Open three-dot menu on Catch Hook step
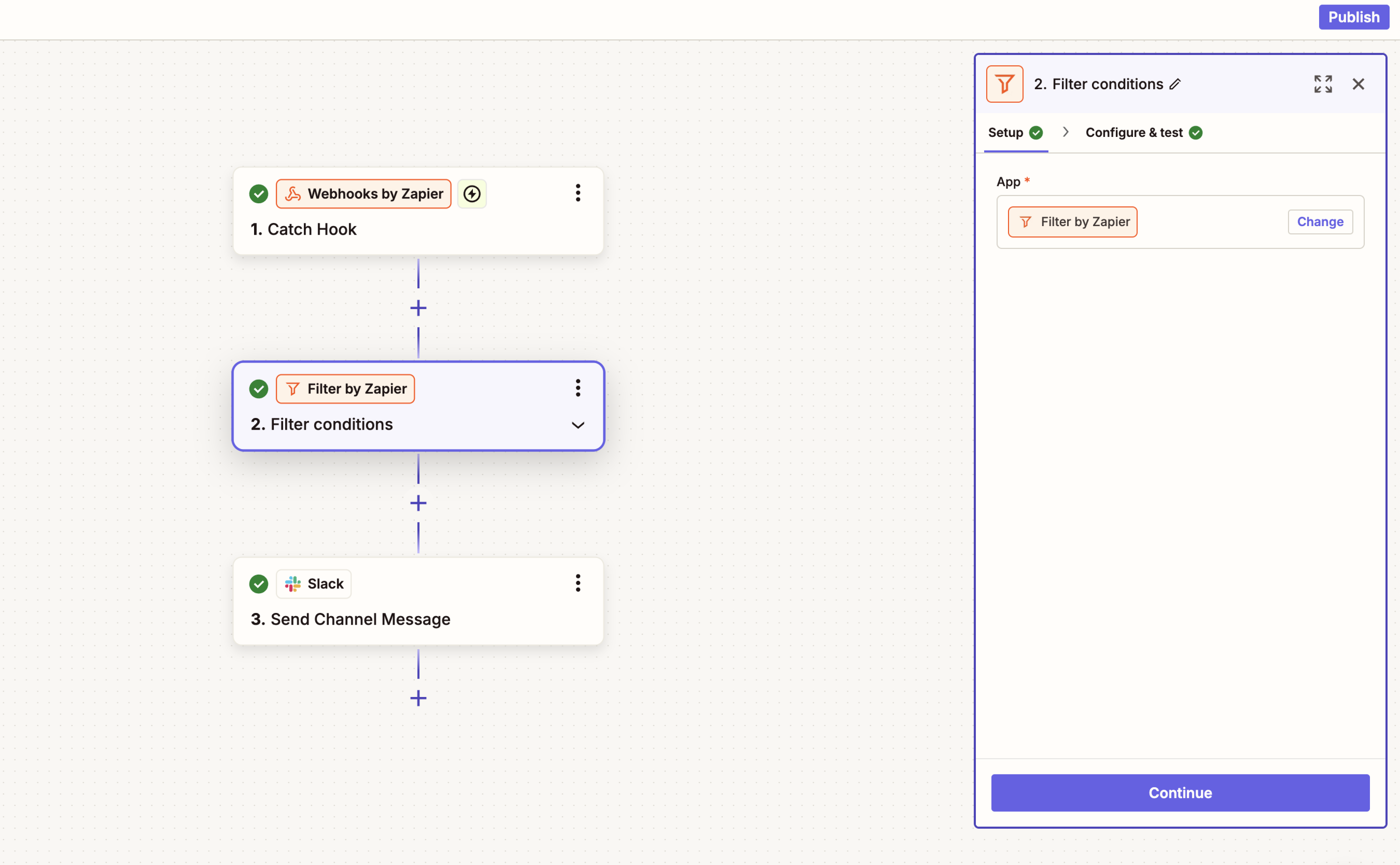The image size is (1400, 865). click(578, 193)
